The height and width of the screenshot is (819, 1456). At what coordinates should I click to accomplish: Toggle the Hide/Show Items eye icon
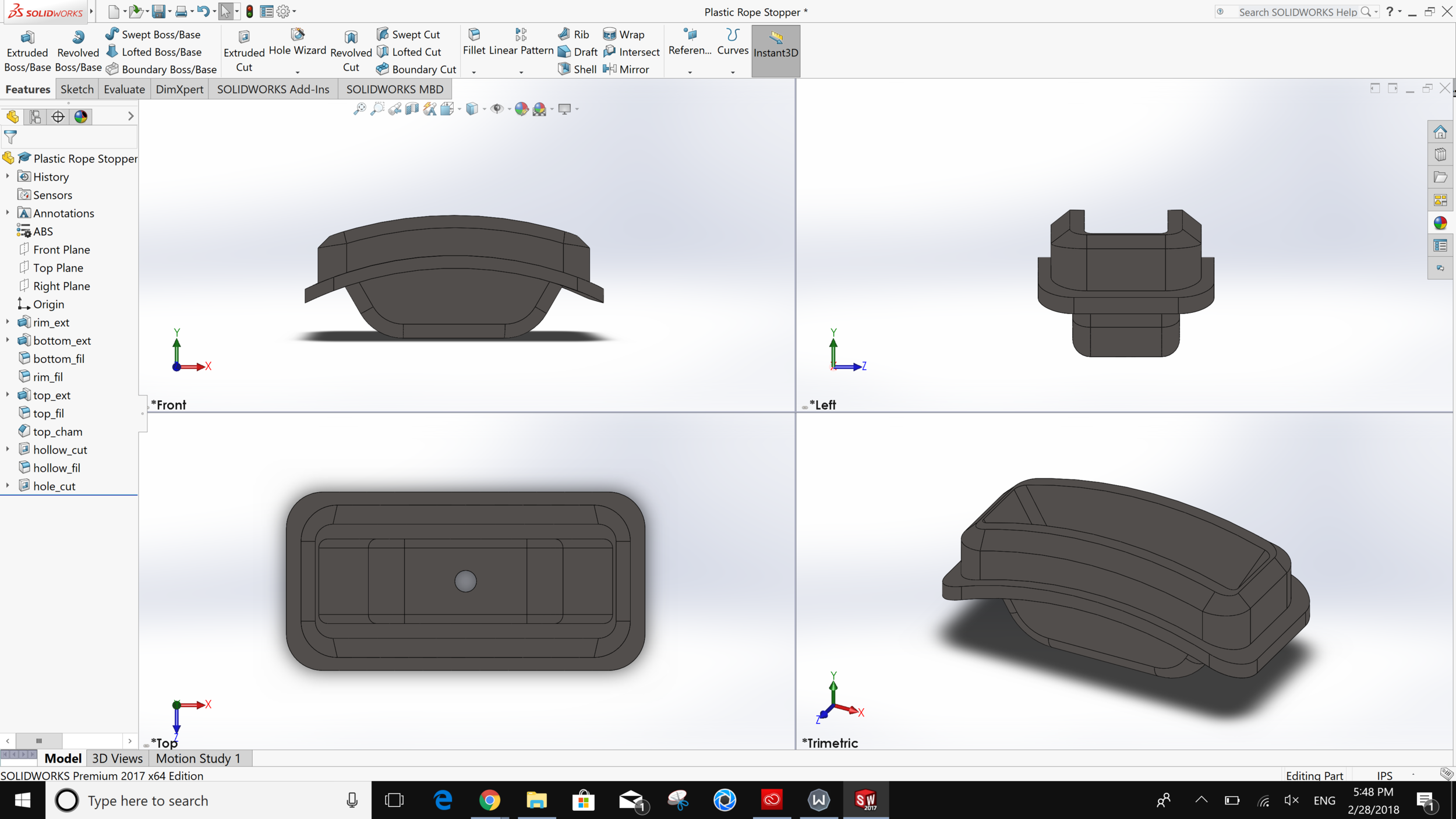coord(497,109)
